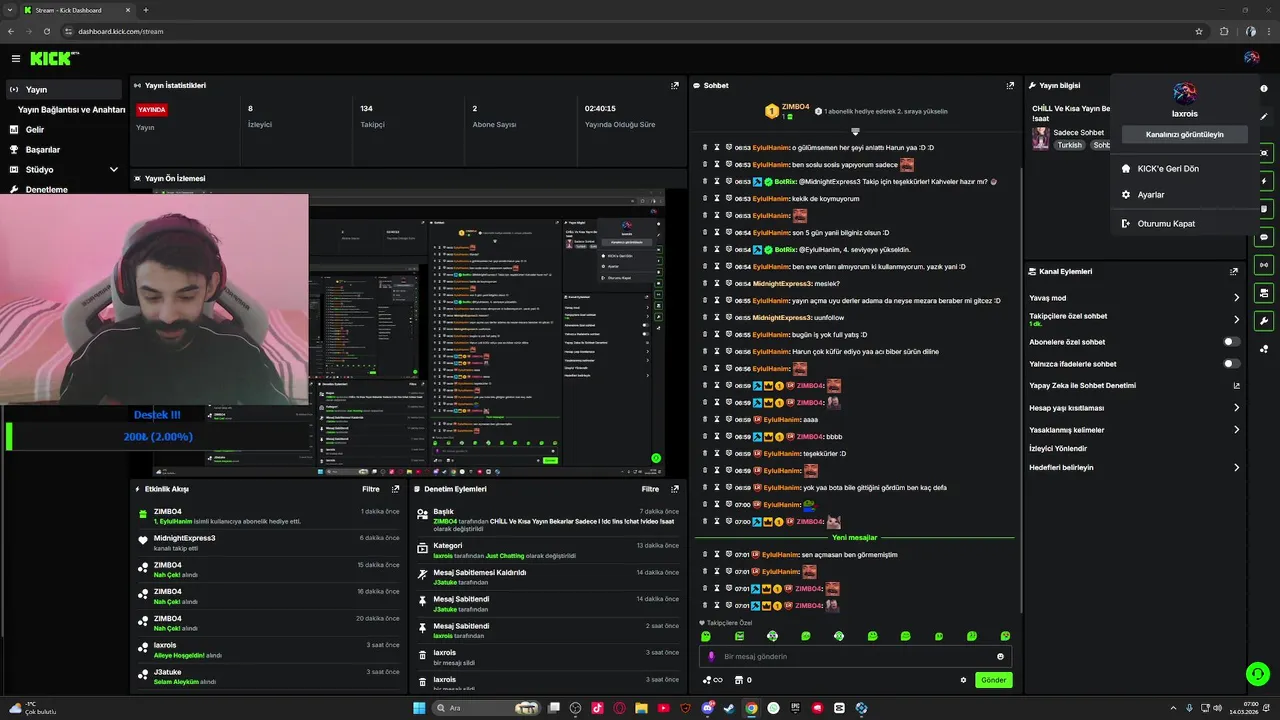Open the external link icon for Yapay Zeka denetimi
The image size is (1280, 720).
coord(1237,386)
